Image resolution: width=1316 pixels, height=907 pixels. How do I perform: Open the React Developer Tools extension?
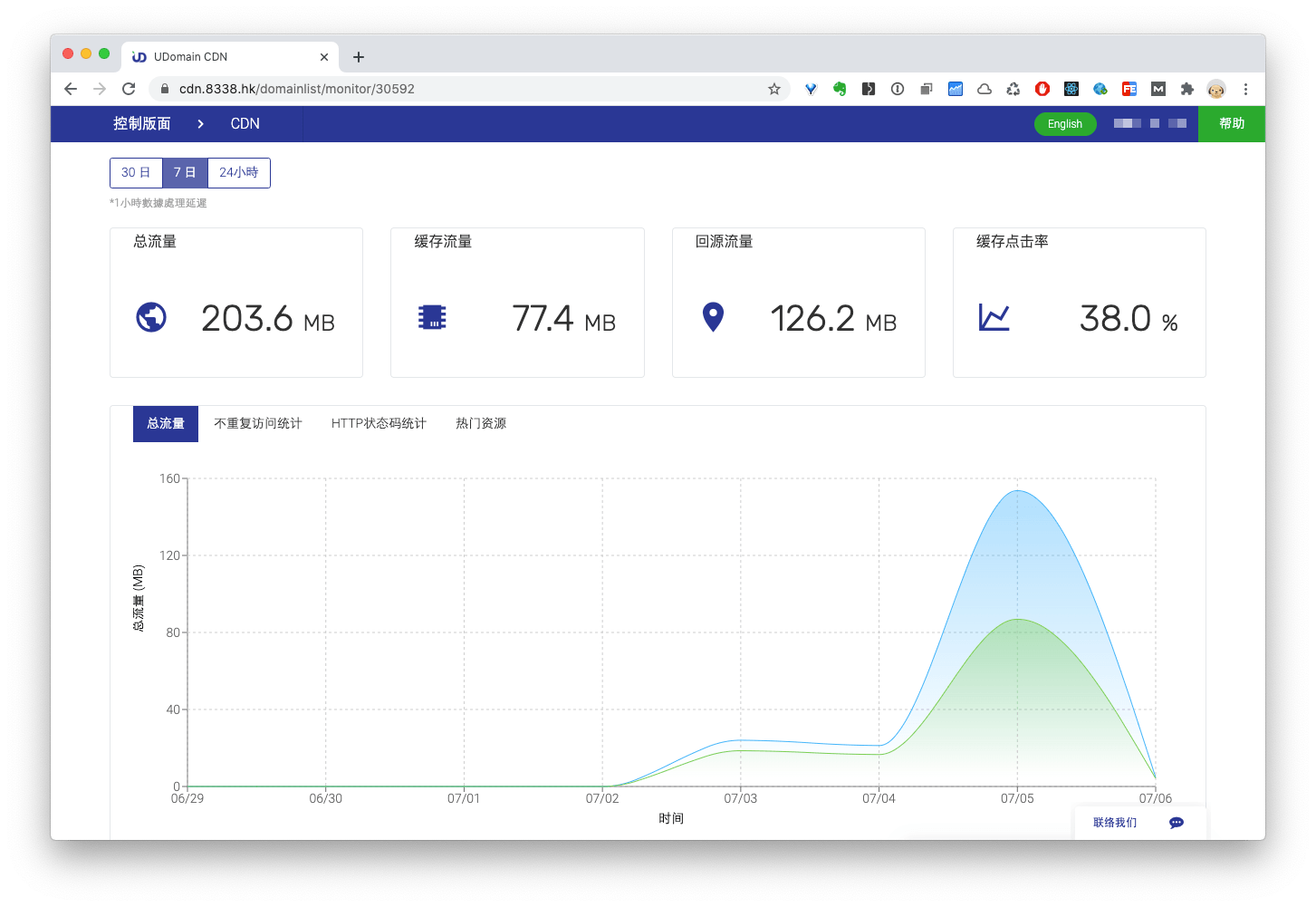pos(1071,89)
